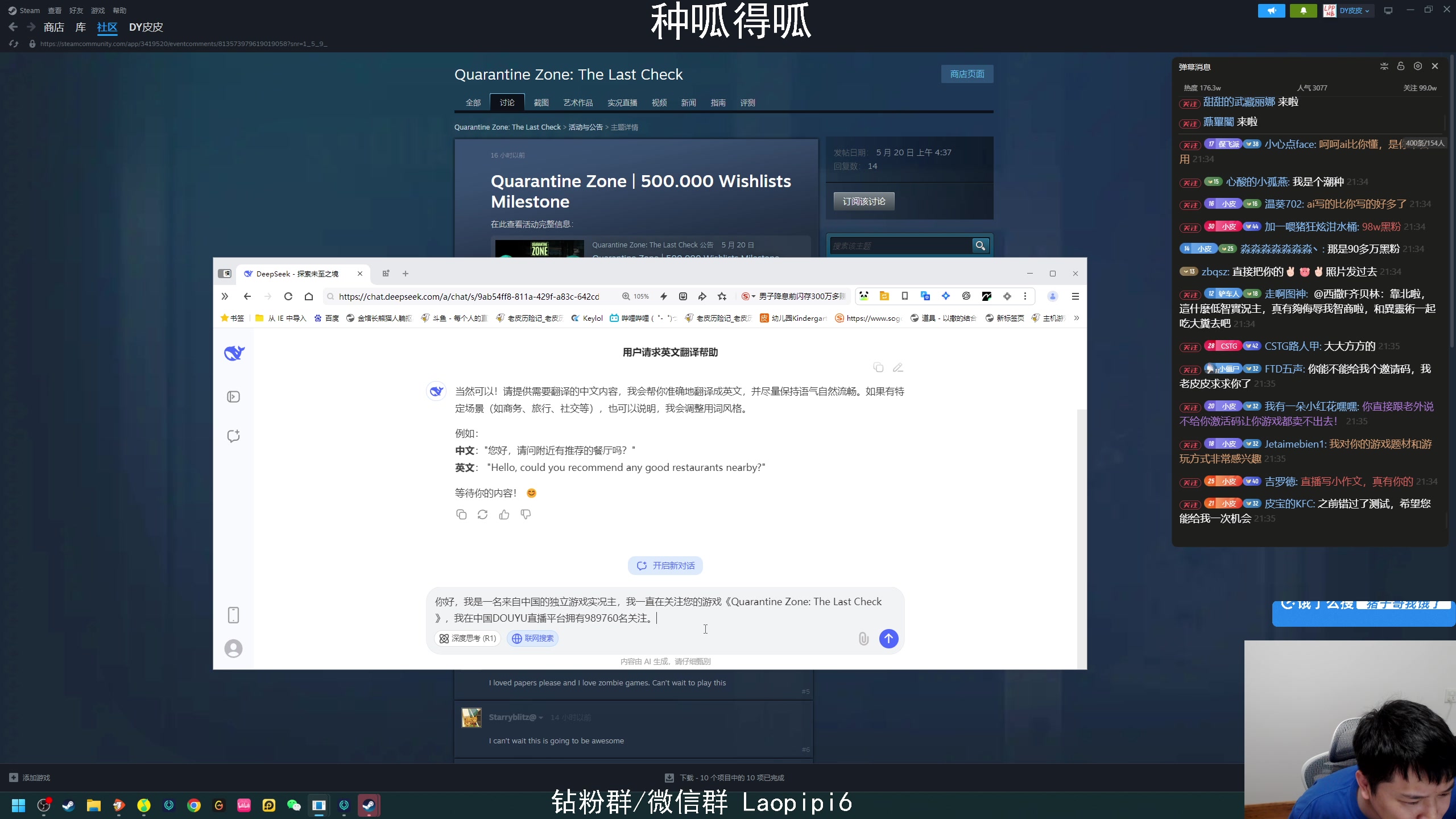Lock the danmaku message panel
1456x819 pixels.
point(1401,66)
